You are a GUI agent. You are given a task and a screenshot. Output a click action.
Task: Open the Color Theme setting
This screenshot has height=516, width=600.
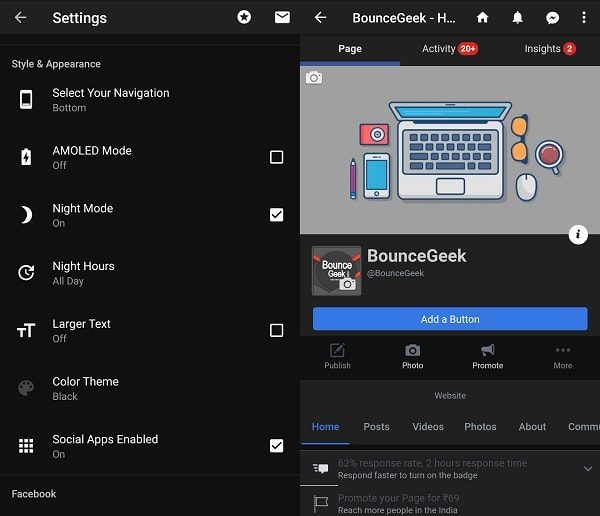[x=150, y=389]
